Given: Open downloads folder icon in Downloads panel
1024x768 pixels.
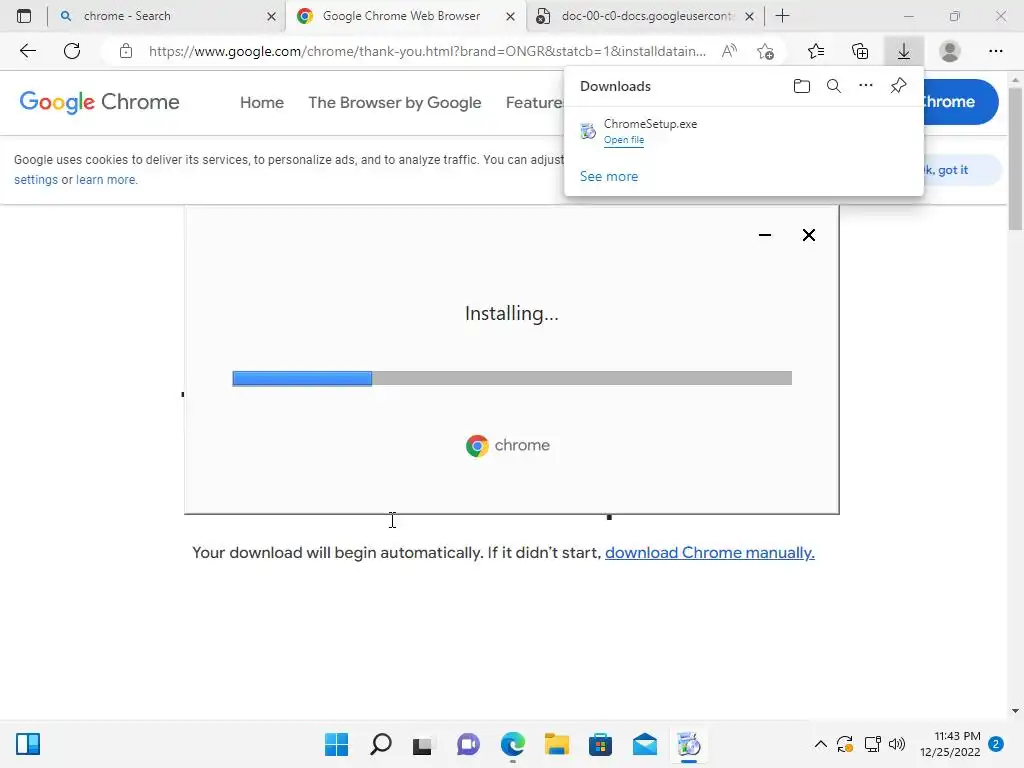Looking at the screenshot, I should pyautogui.click(x=801, y=86).
